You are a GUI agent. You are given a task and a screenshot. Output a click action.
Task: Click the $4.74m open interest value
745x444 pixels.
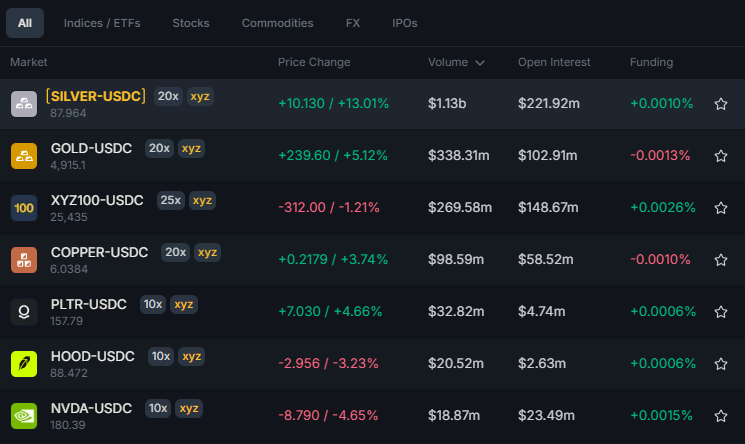pyautogui.click(x=542, y=312)
